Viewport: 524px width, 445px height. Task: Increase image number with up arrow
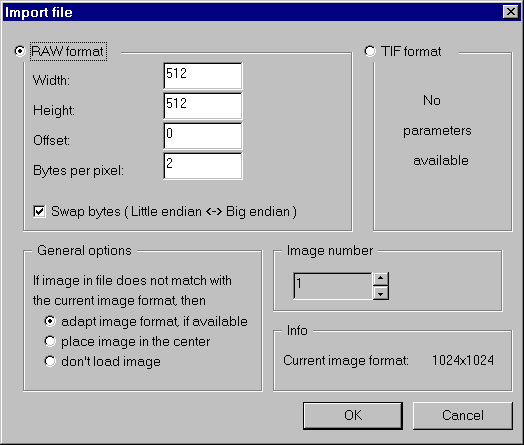[381, 279]
